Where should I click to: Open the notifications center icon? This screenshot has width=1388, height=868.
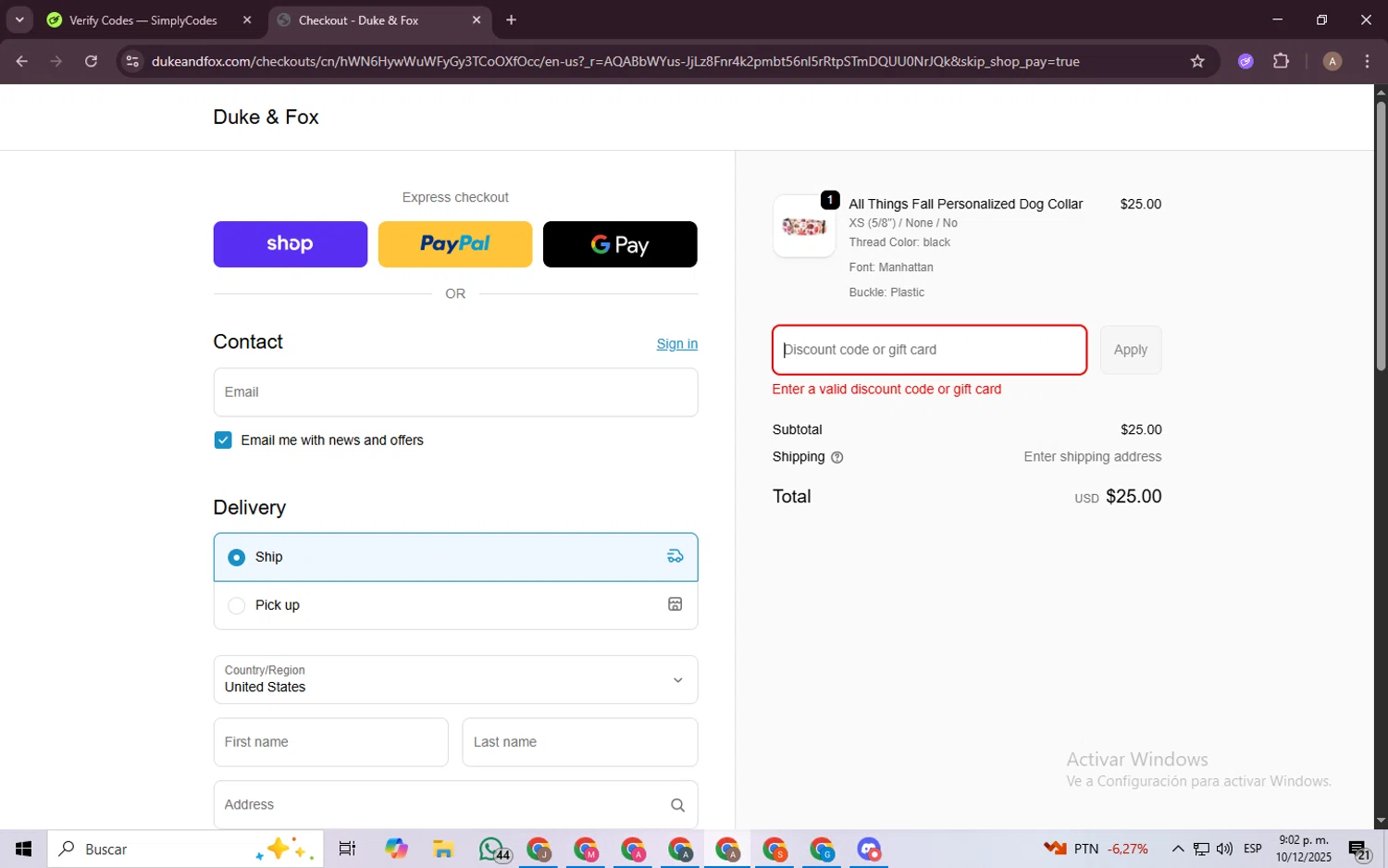(x=1359, y=849)
